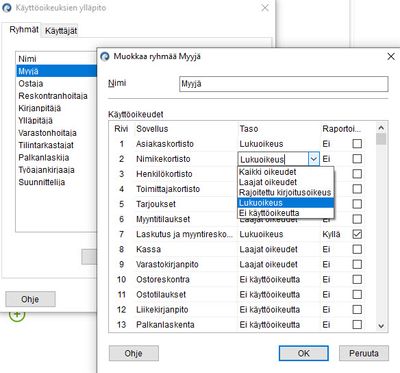The height and width of the screenshot is (373, 400).
Task: Toggle checkbox for Henkilökortisto row
Action: pyautogui.click(x=357, y=174)
